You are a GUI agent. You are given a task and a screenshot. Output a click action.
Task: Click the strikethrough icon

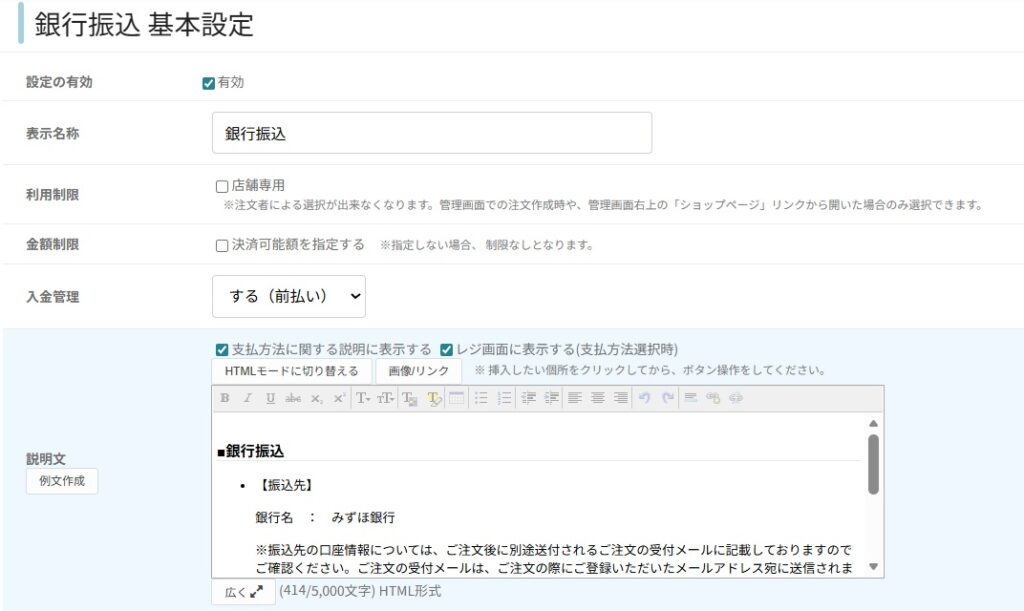293,398
